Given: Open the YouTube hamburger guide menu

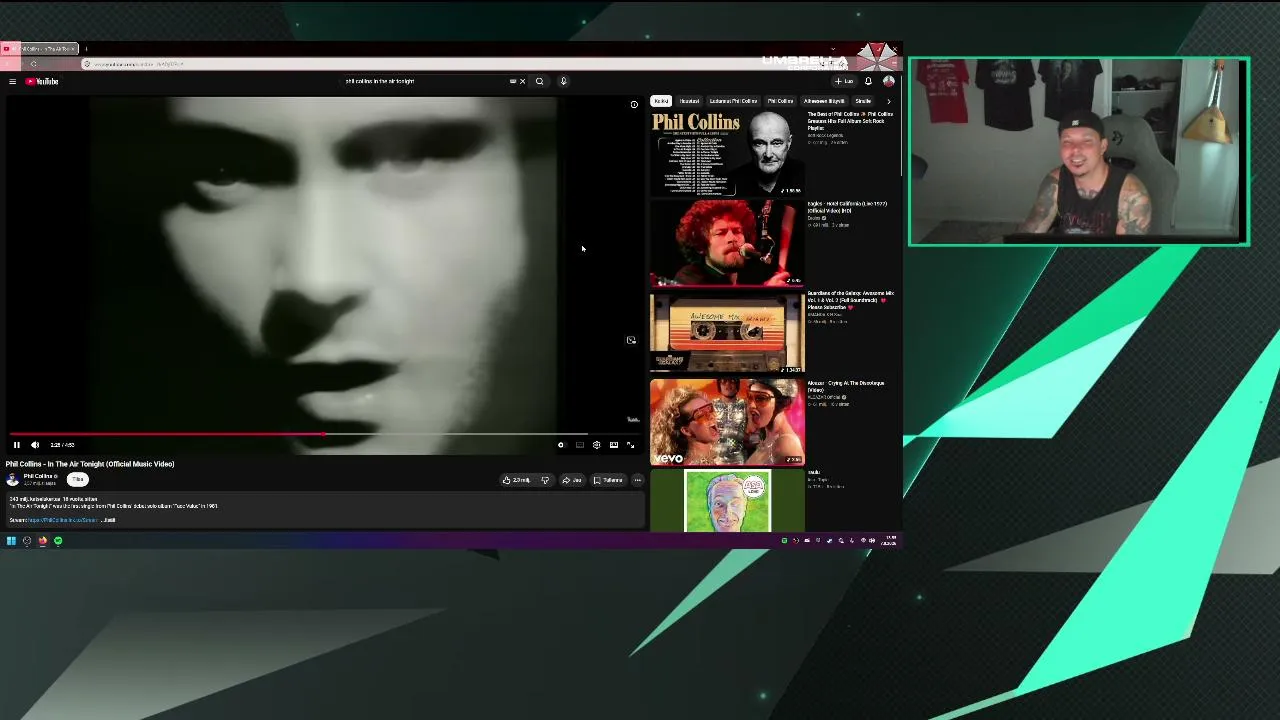Looking at the screenshot, I should click(12, 81).
